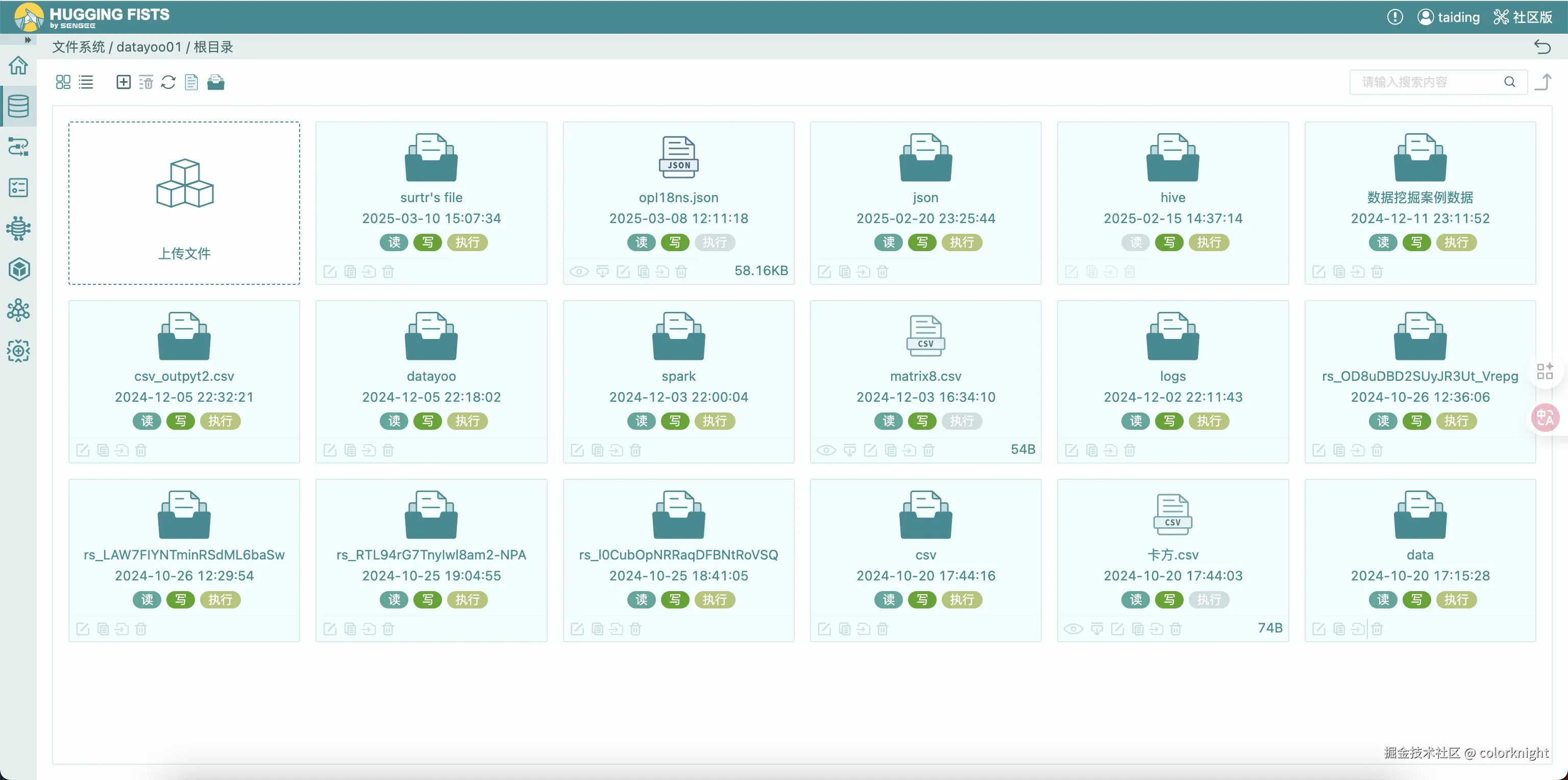Open the database icon in sidebar

[18, 106]
